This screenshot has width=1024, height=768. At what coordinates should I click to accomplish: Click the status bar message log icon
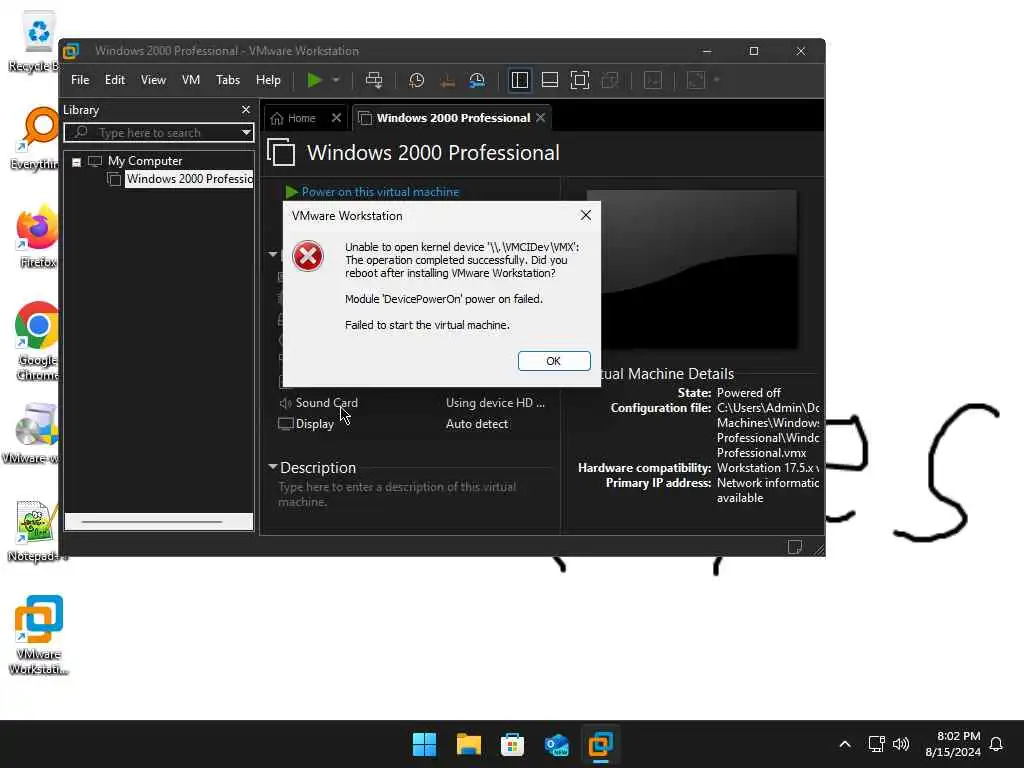click(795, 547)
